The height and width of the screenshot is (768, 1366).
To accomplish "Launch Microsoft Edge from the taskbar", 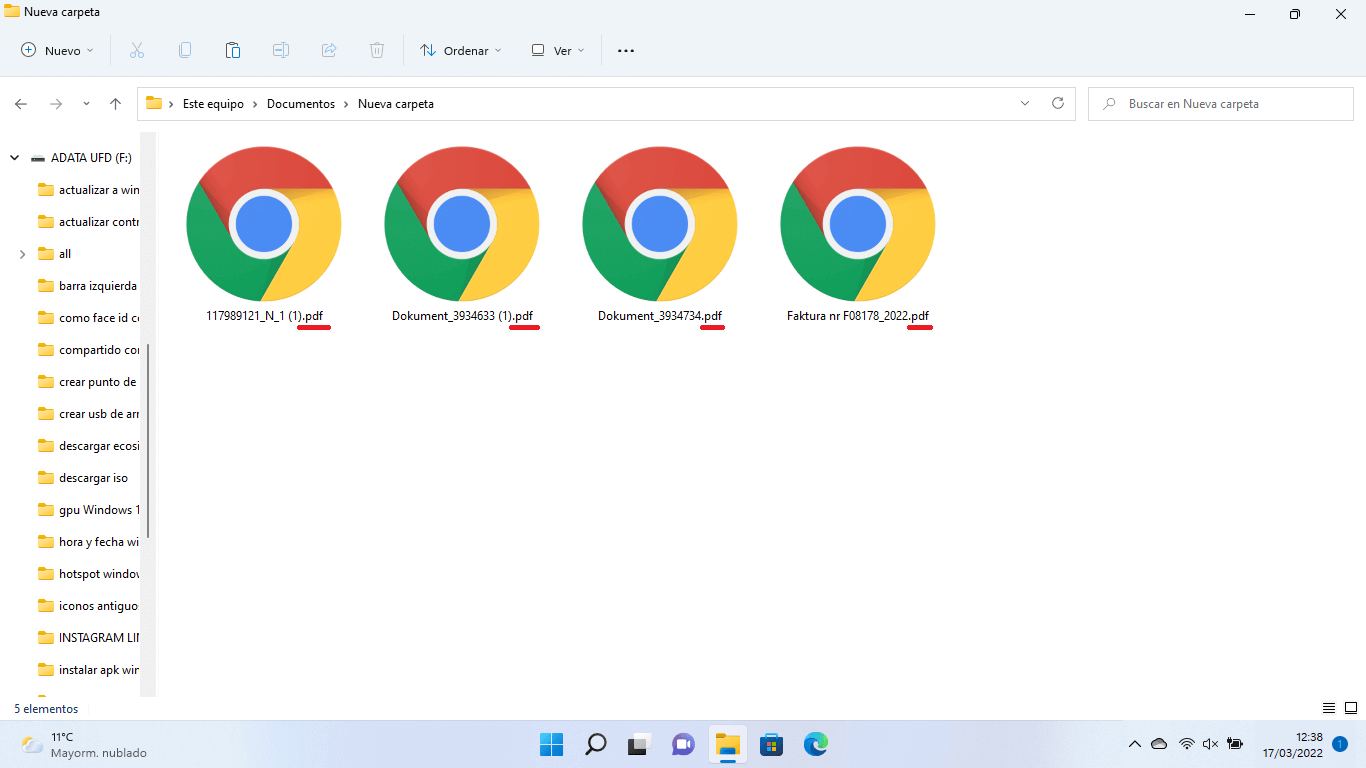I will (x=816, y=744).
